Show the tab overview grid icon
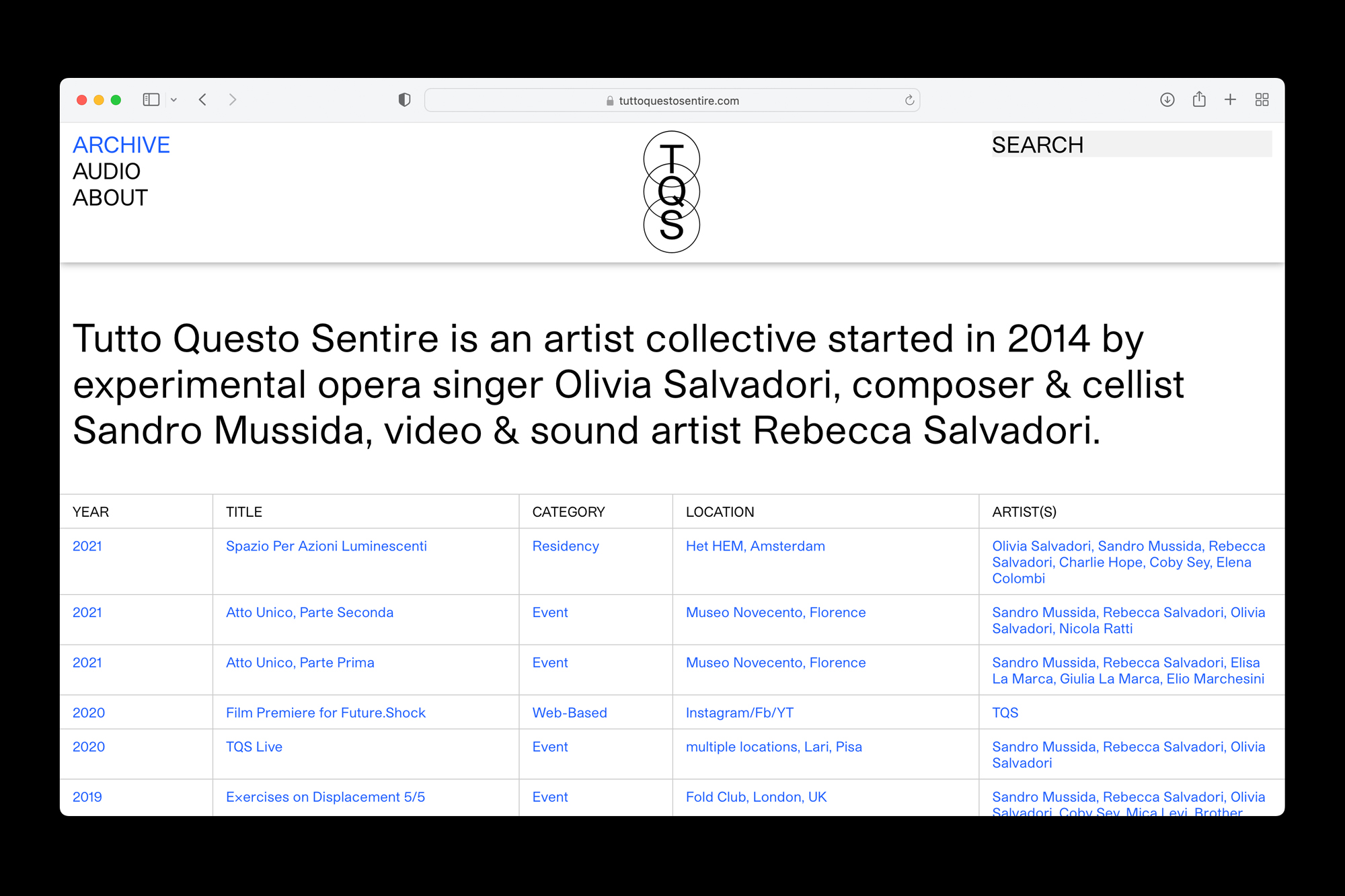This screenshot has width=1345, height=896. (1262, 99)
